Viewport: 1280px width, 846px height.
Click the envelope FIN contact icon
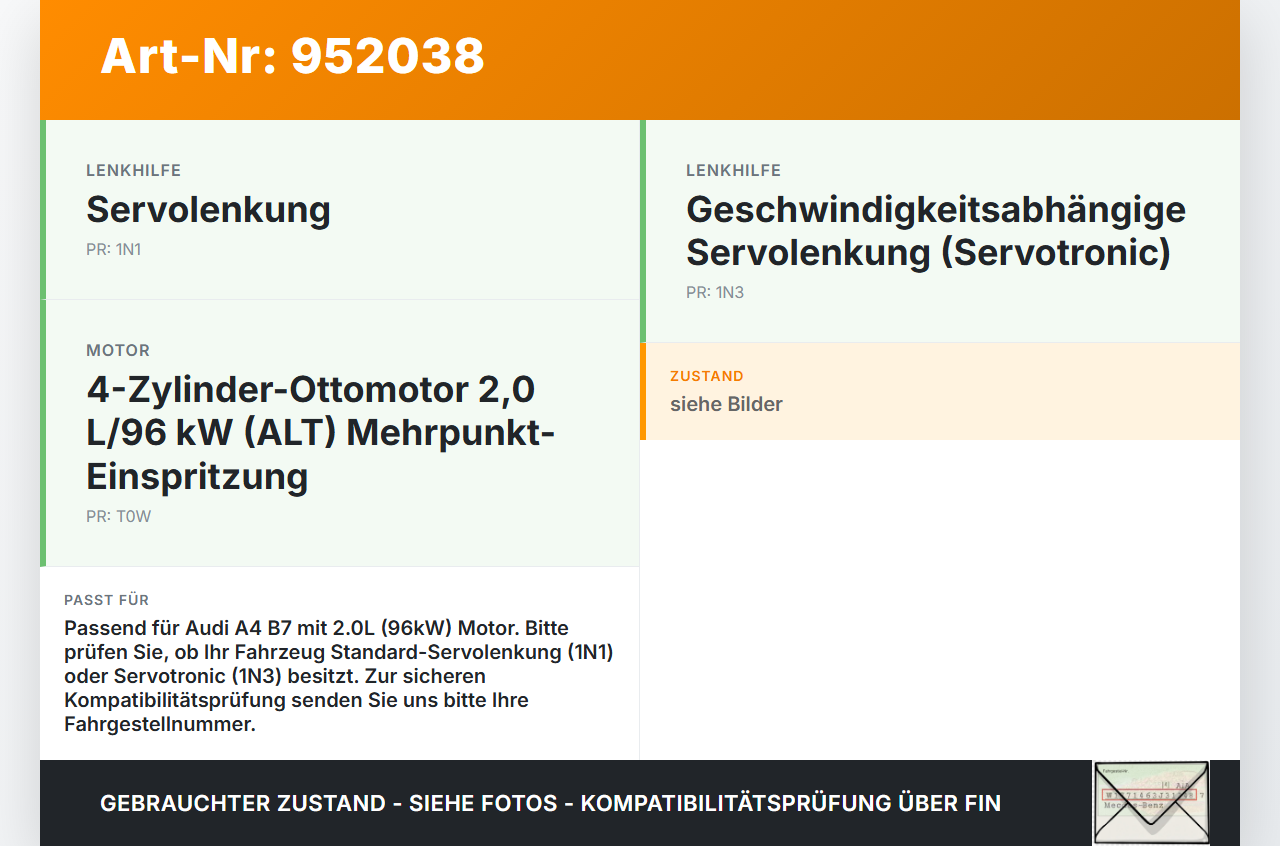[1151, 803]
